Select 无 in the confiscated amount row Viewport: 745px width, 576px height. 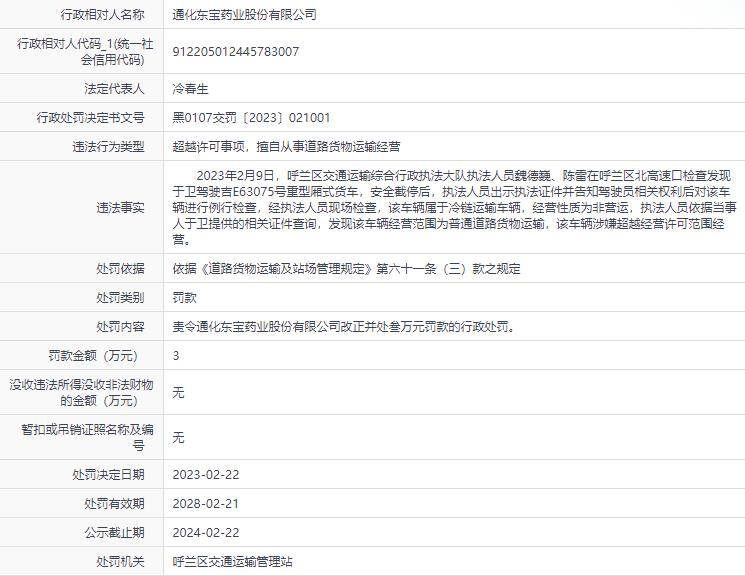(178, 393)
